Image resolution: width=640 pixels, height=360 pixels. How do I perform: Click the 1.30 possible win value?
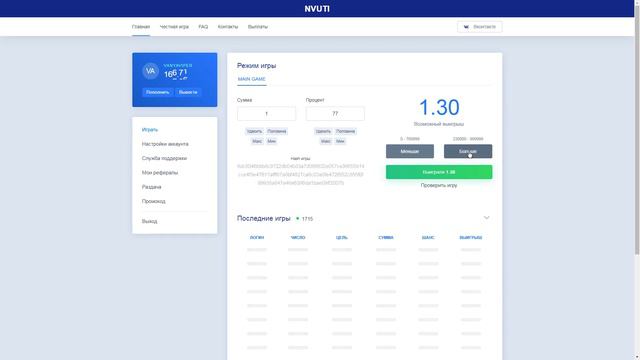[x=439, y=107]
